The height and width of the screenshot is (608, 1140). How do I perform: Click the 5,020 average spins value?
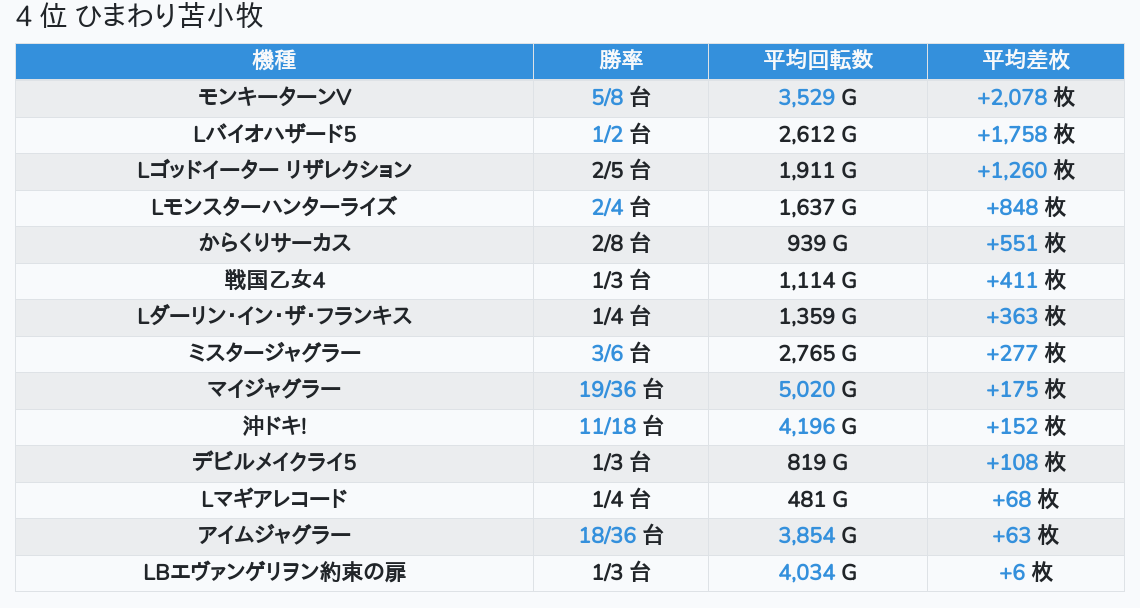pos(807,389)
